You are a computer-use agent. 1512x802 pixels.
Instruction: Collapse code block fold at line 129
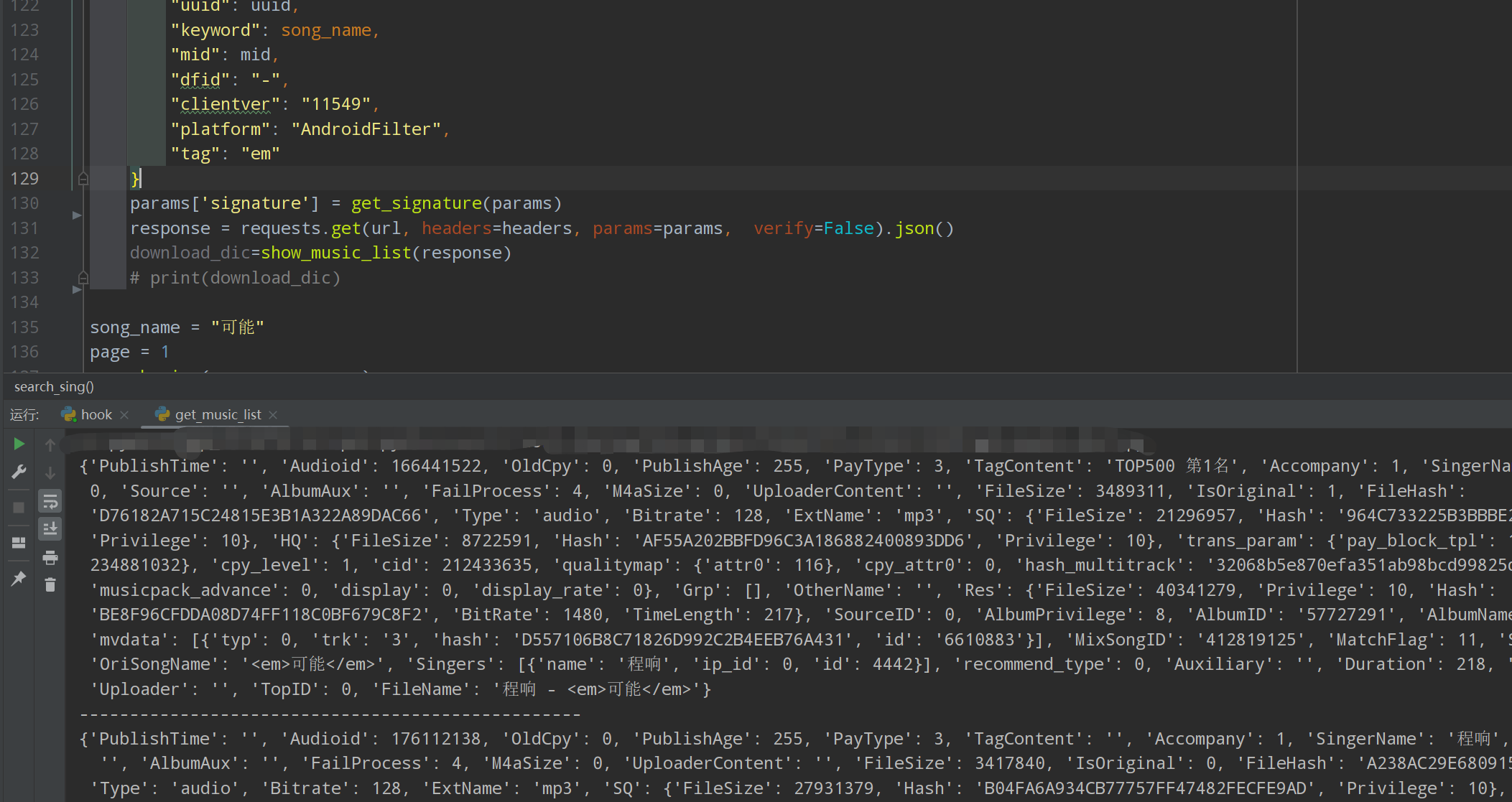[83, 178]
